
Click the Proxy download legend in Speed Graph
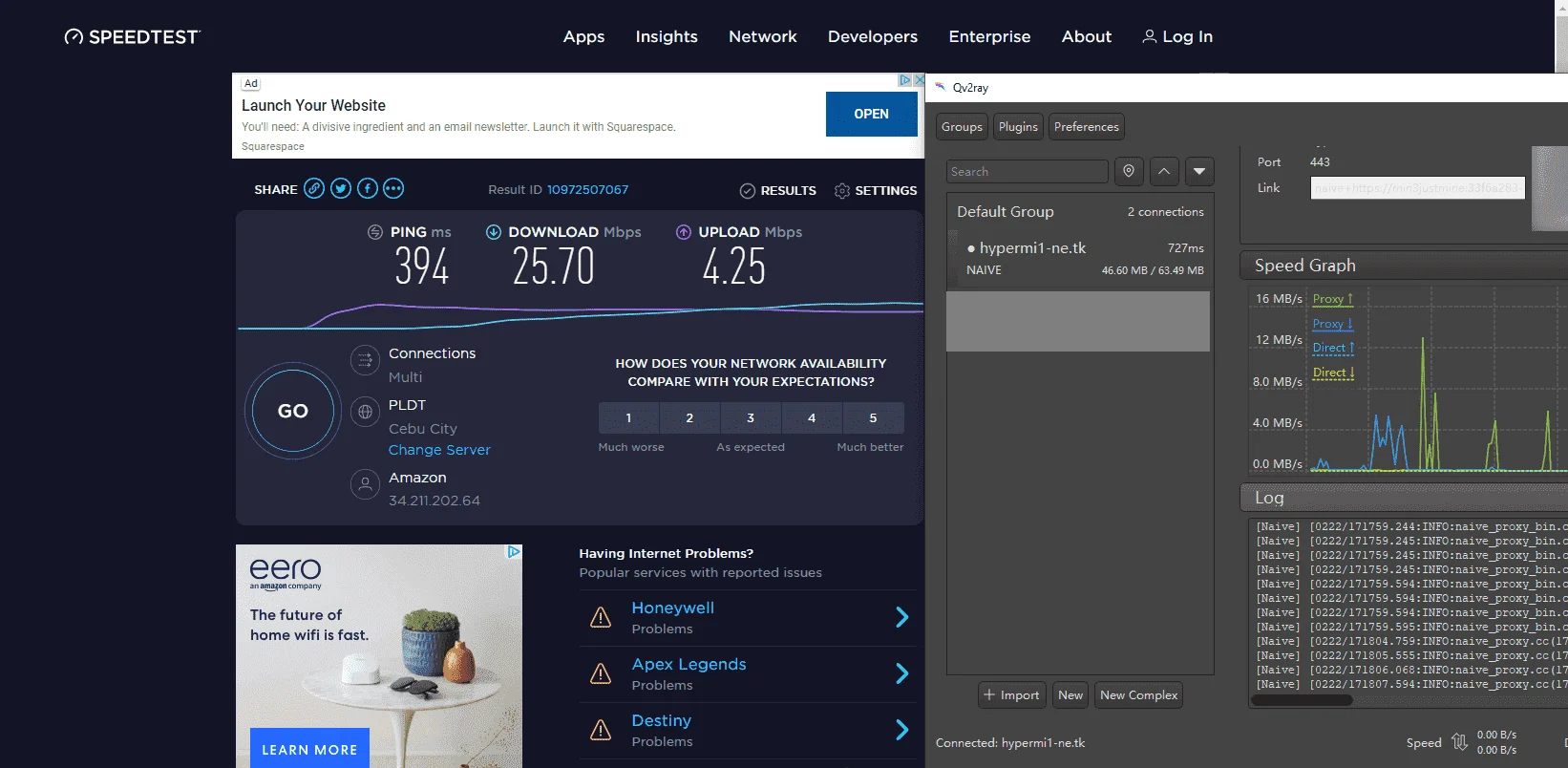pyautogui.click(x=1333, y=324)
